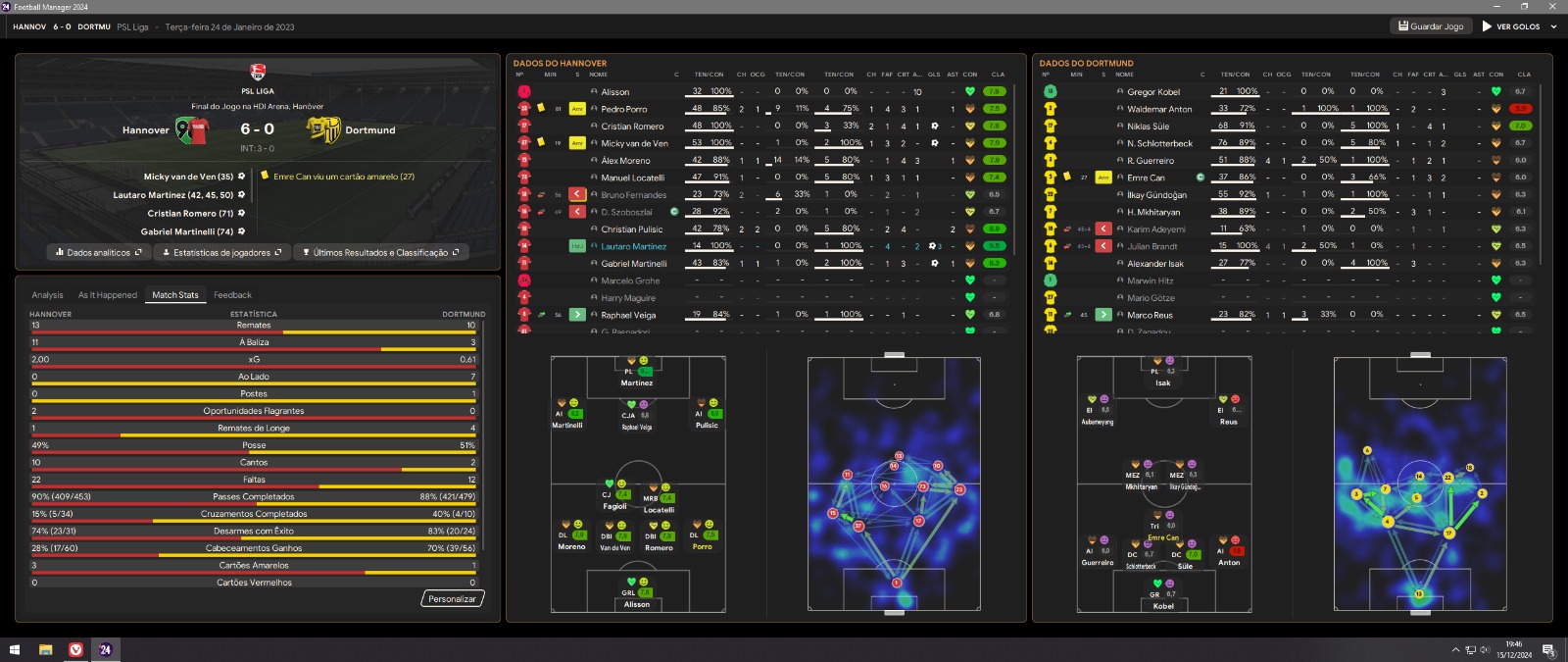Click Martinez striker on Hannover formation pitch

tap(636, 372)
